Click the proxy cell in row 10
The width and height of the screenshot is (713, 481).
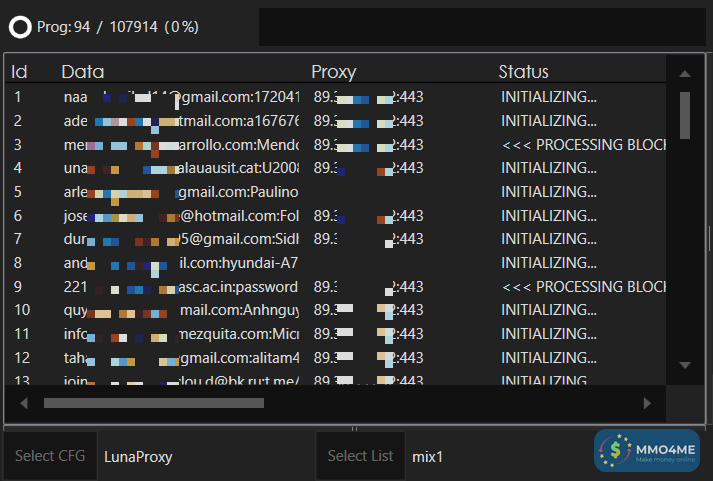coord(368,310)
